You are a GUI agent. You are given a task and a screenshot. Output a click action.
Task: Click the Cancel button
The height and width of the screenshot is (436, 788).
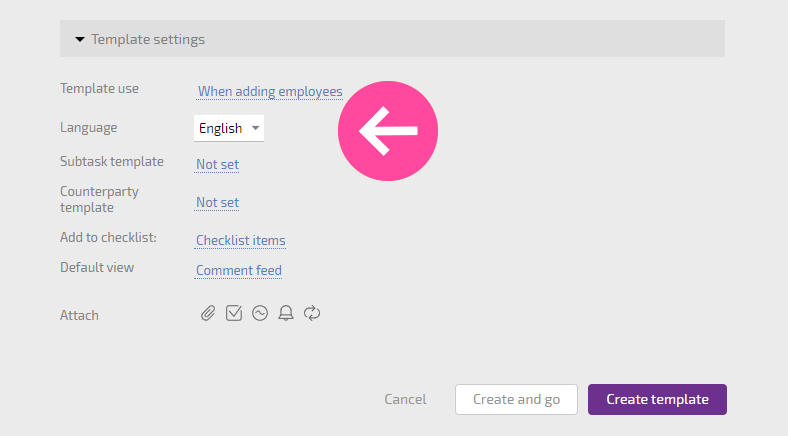[x=405, y=399]
